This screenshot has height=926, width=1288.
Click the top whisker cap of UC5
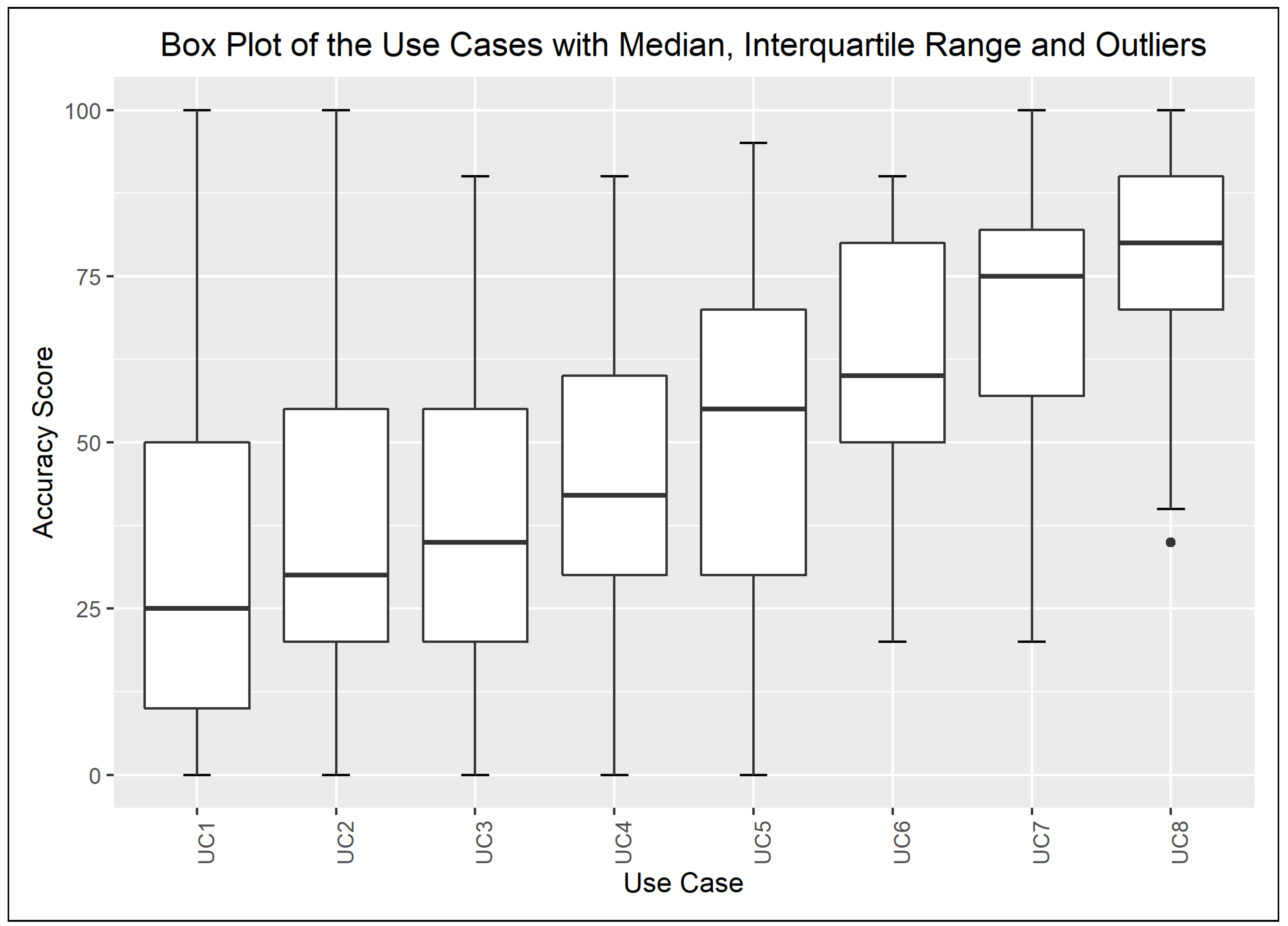753,143
